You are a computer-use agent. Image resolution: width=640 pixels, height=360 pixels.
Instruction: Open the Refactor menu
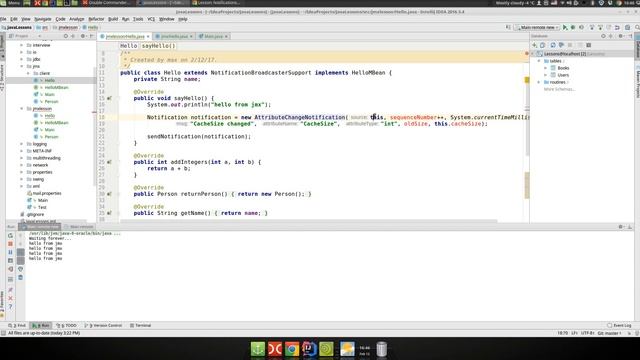click(x=96, y=19)
